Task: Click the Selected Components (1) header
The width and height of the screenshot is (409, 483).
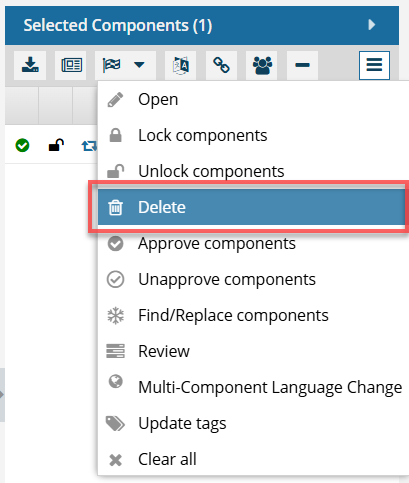Action: (118, 25)
